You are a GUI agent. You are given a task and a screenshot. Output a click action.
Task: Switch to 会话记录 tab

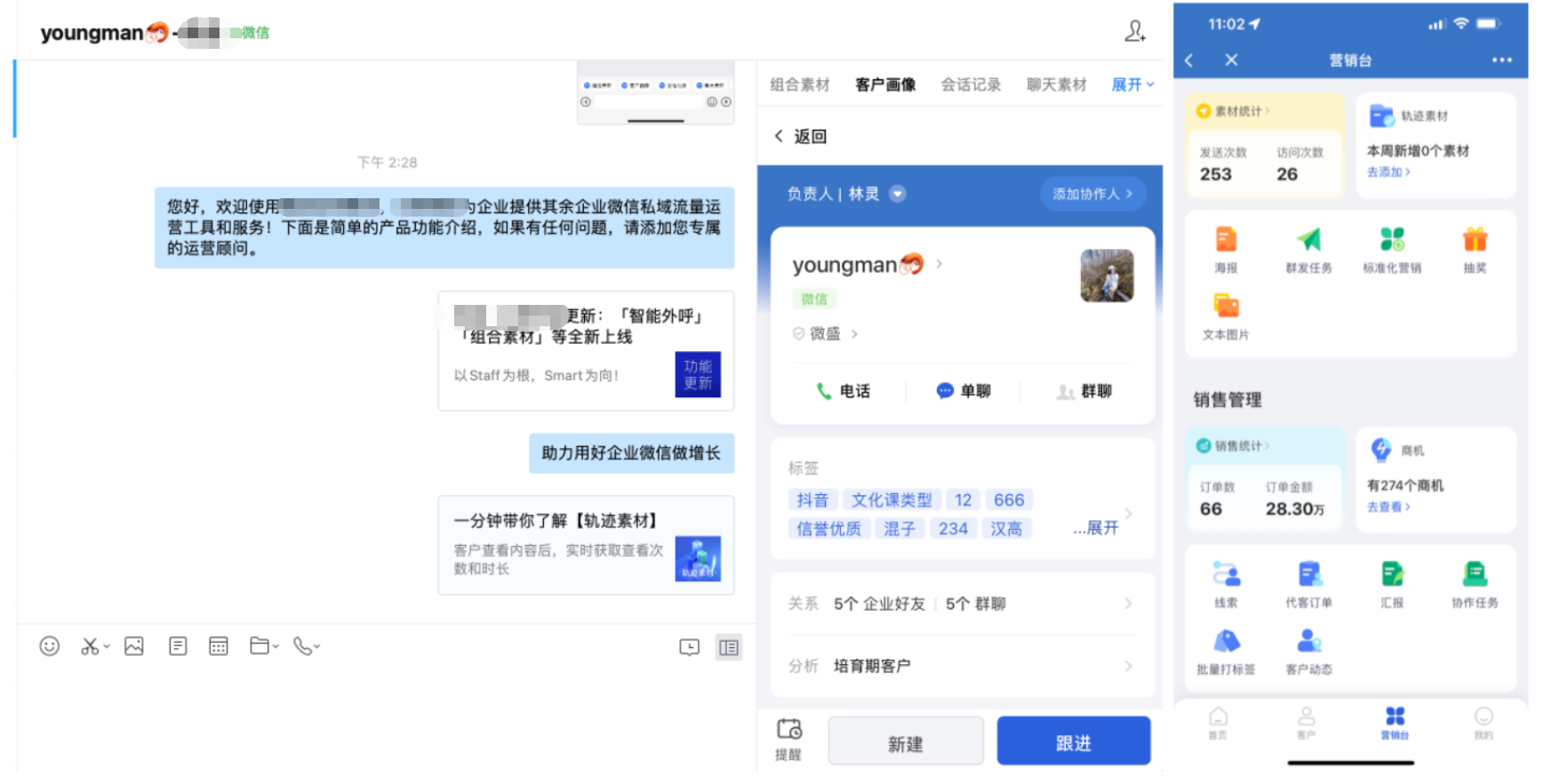(971, 84)
